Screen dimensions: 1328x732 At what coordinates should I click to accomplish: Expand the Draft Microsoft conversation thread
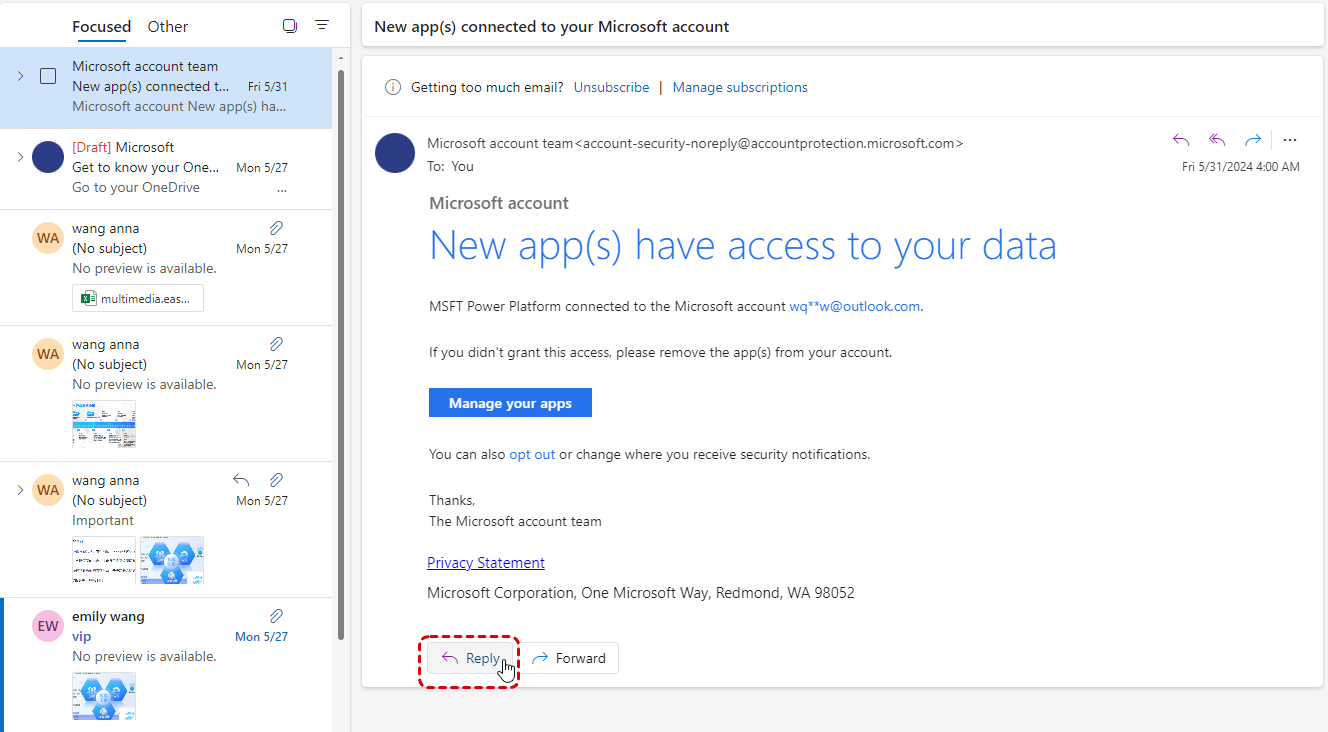(x=20, y=157)
